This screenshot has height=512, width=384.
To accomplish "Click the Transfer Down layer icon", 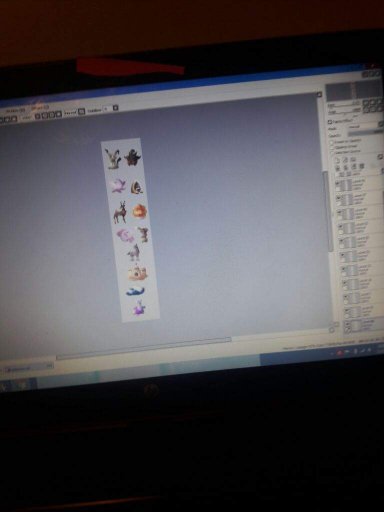I will pyautogui.click(x=339, y=167).
